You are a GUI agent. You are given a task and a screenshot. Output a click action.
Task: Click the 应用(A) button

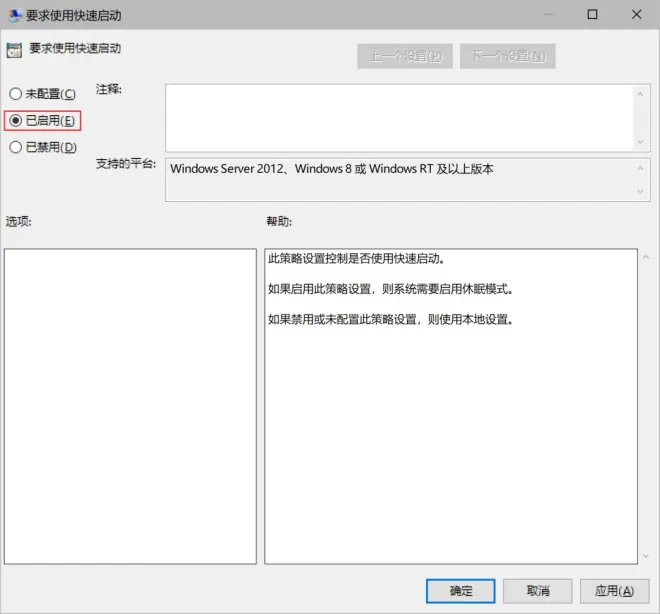click(x=615, y=591)
